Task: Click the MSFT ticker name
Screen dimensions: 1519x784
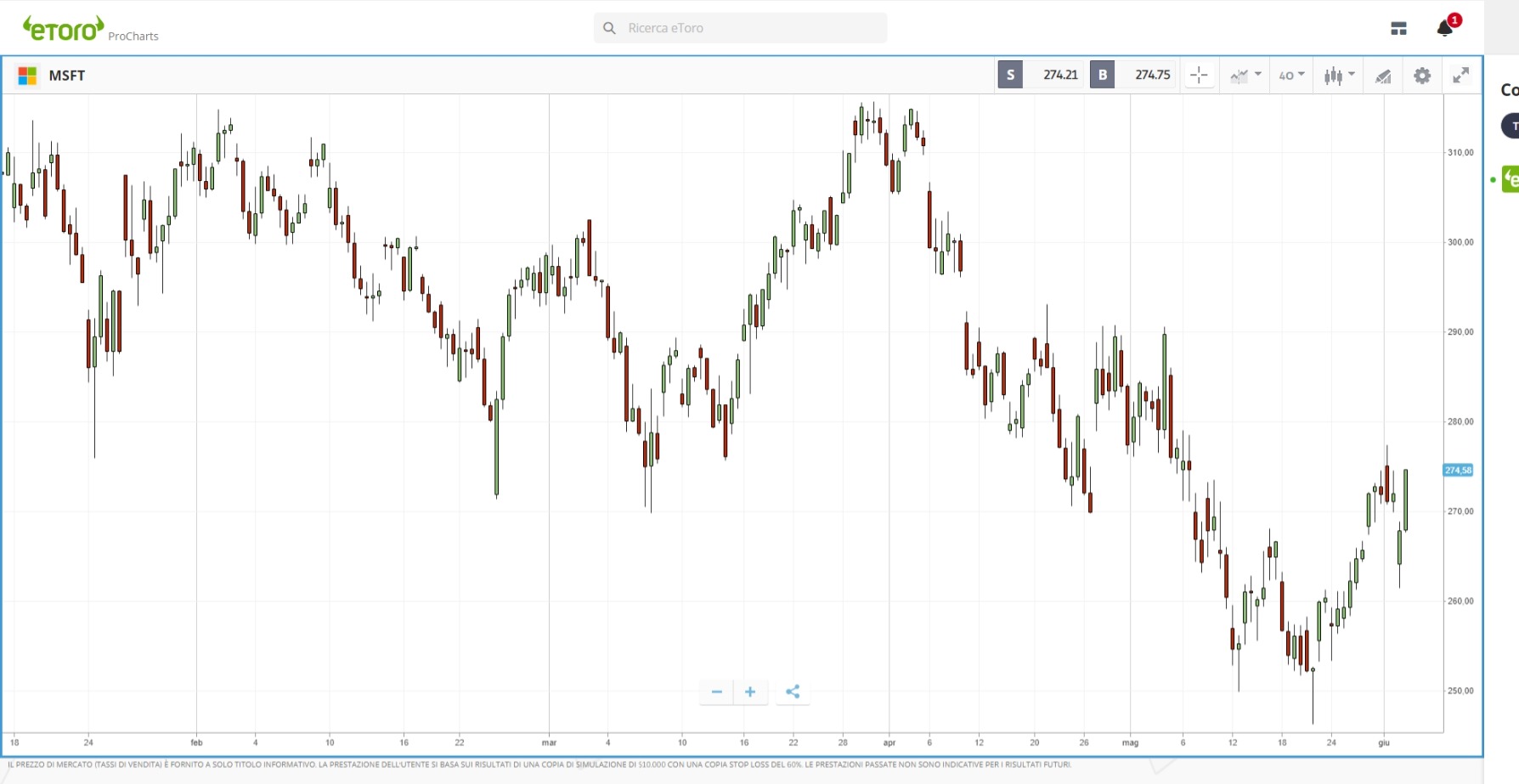Action: coord(67,76)
